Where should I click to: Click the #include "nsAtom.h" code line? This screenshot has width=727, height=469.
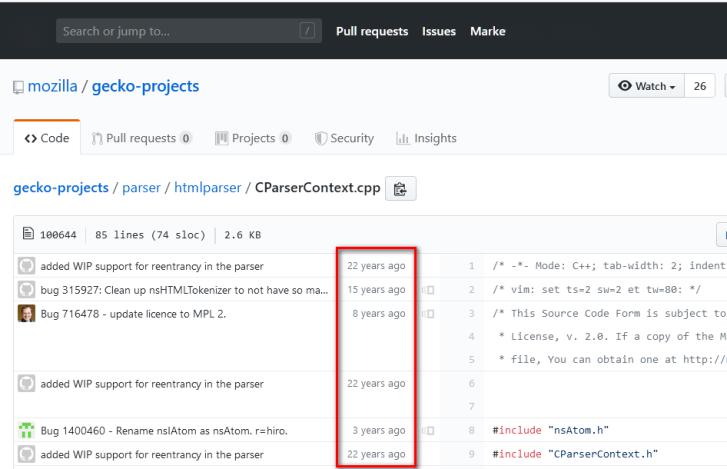(550, 431)
